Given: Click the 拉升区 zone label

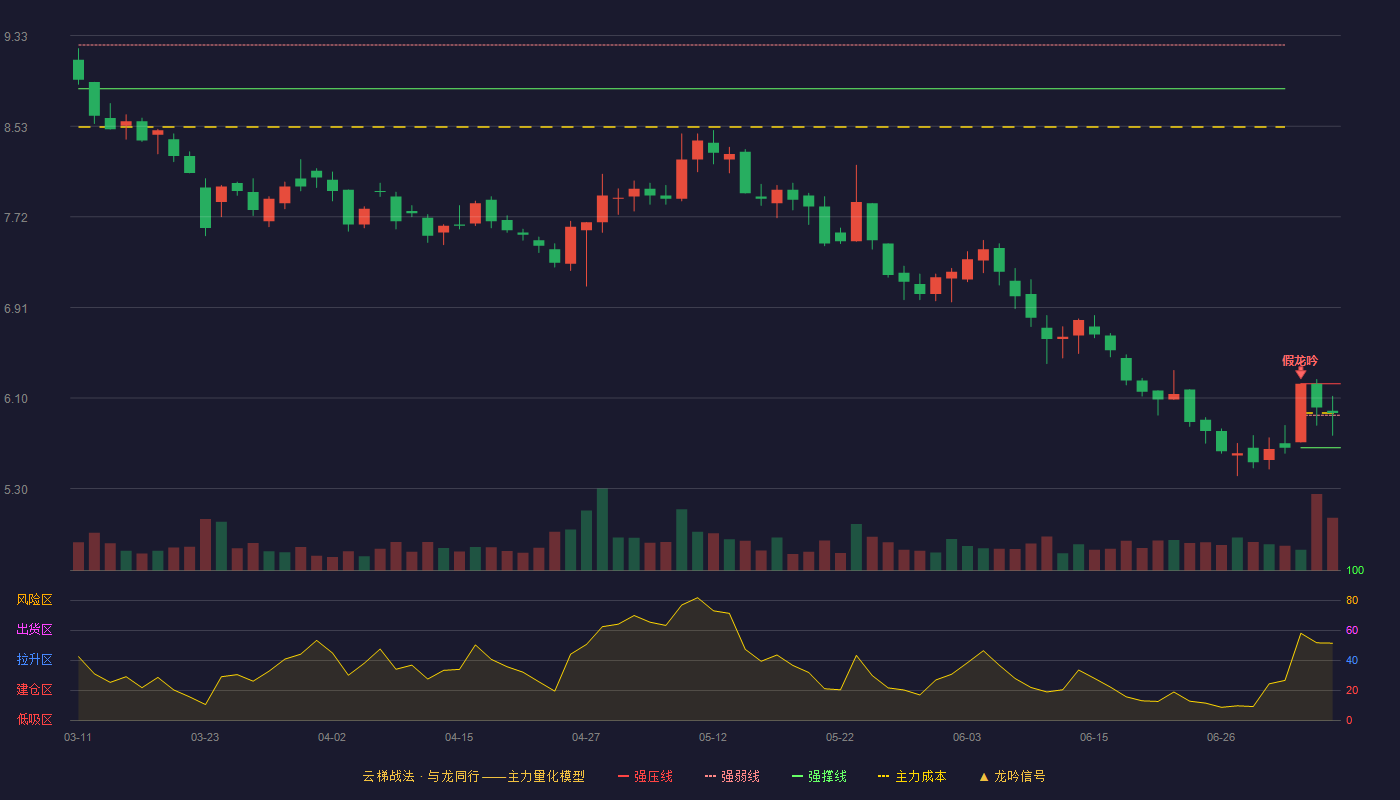Looking at the screenshot, I should [x=34, y=660].
